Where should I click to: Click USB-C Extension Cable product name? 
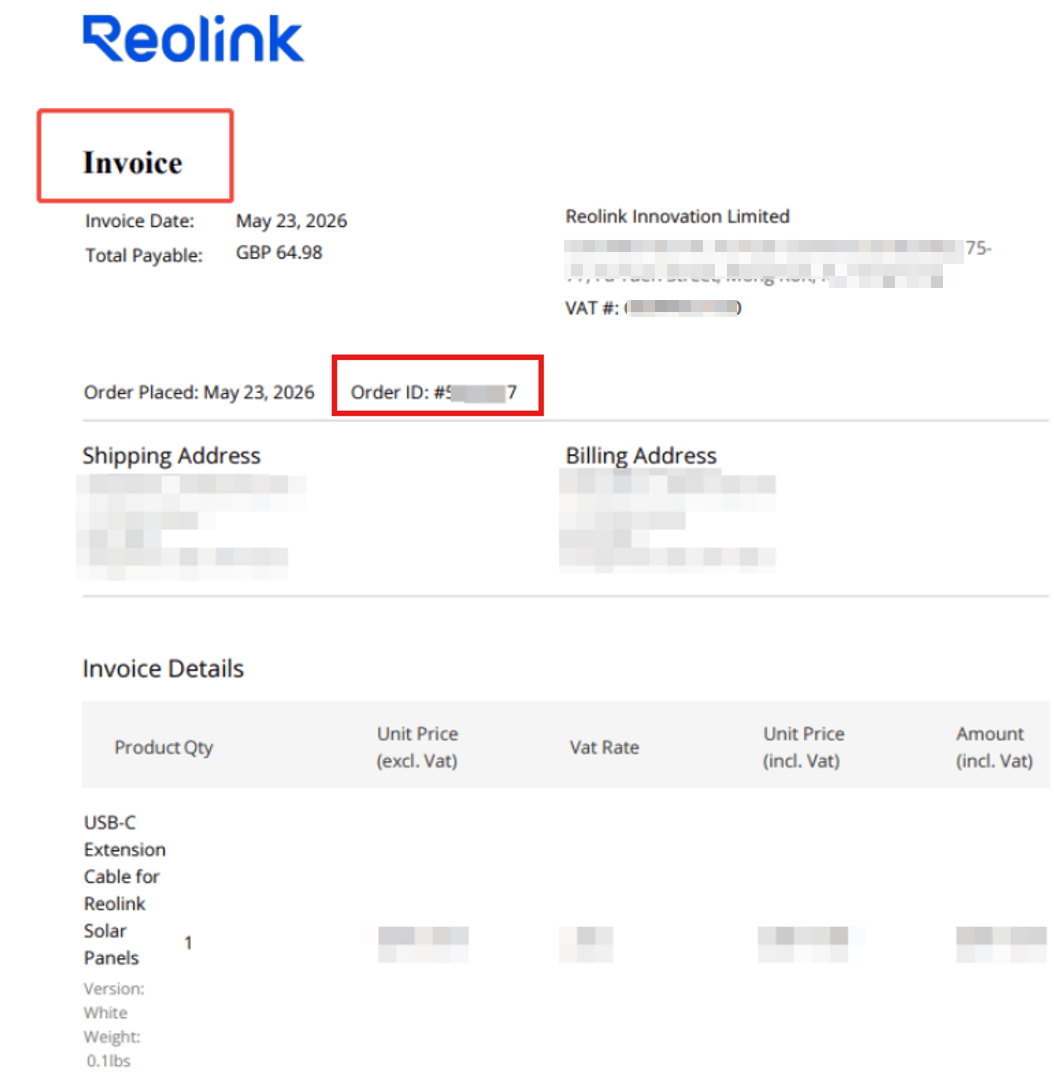[x=125, y=890]
